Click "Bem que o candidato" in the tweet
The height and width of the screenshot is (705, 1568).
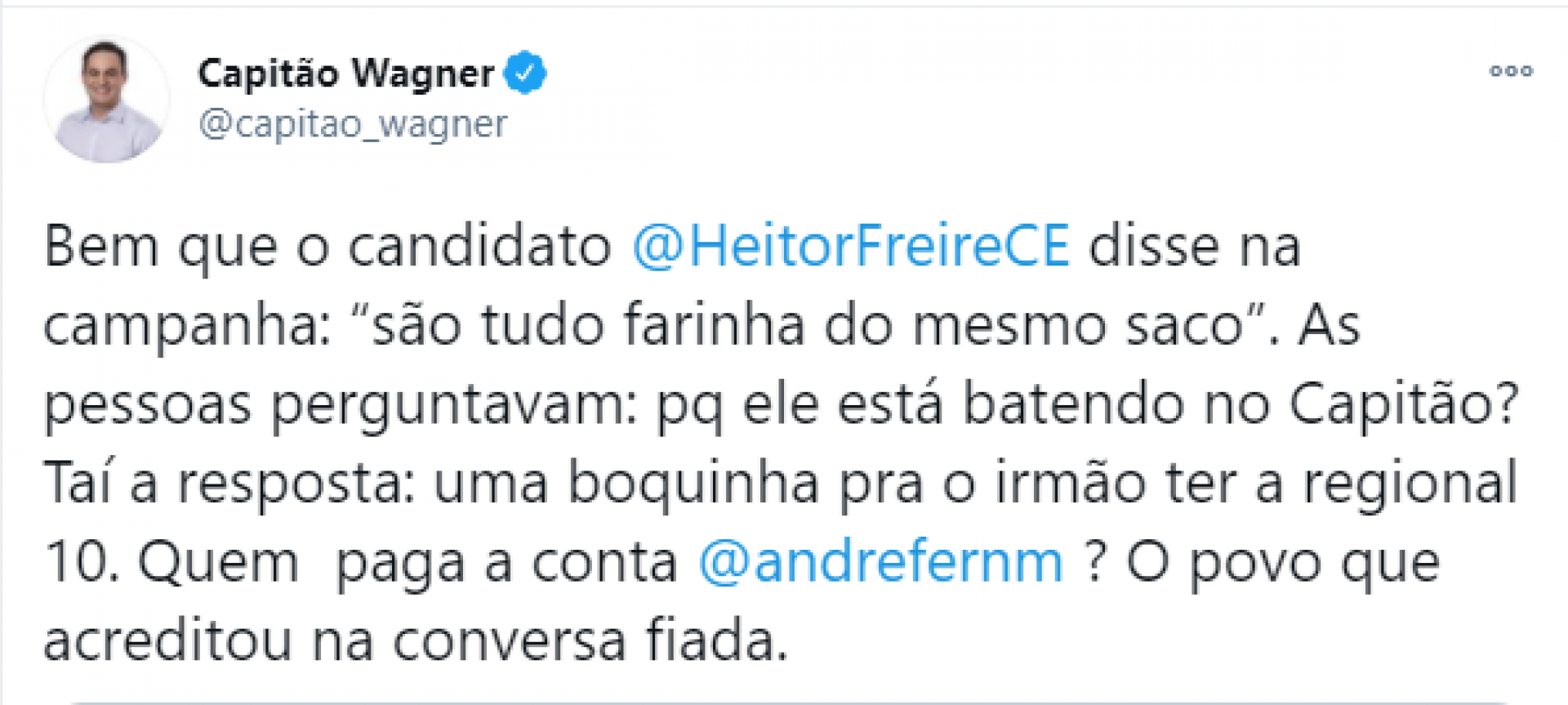click(327, 246)
